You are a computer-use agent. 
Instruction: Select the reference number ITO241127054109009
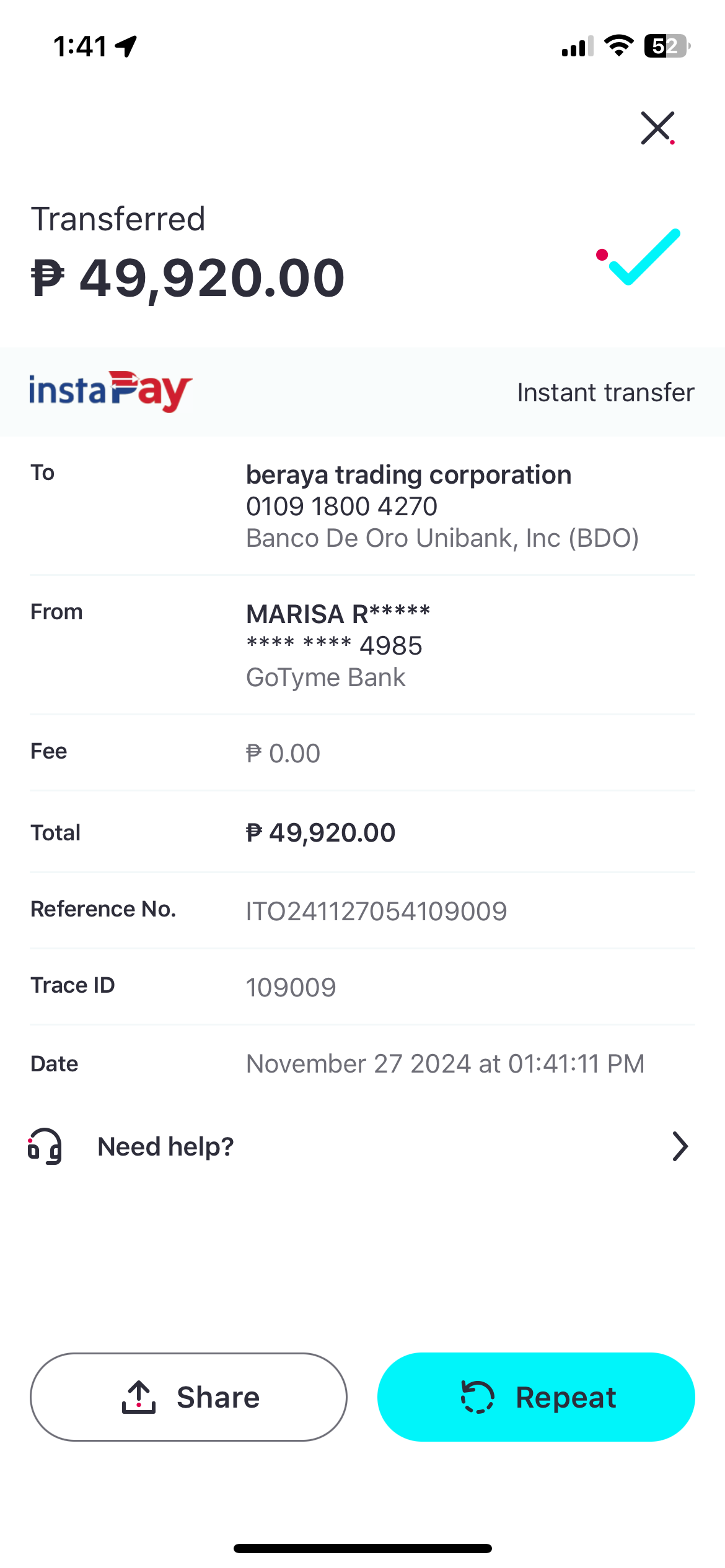tap(376, 911)
